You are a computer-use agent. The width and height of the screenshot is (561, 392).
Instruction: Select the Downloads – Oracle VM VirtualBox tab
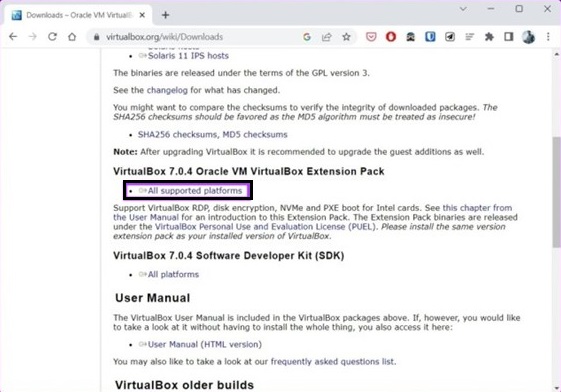pyautogui.click(x=78, y=15)
